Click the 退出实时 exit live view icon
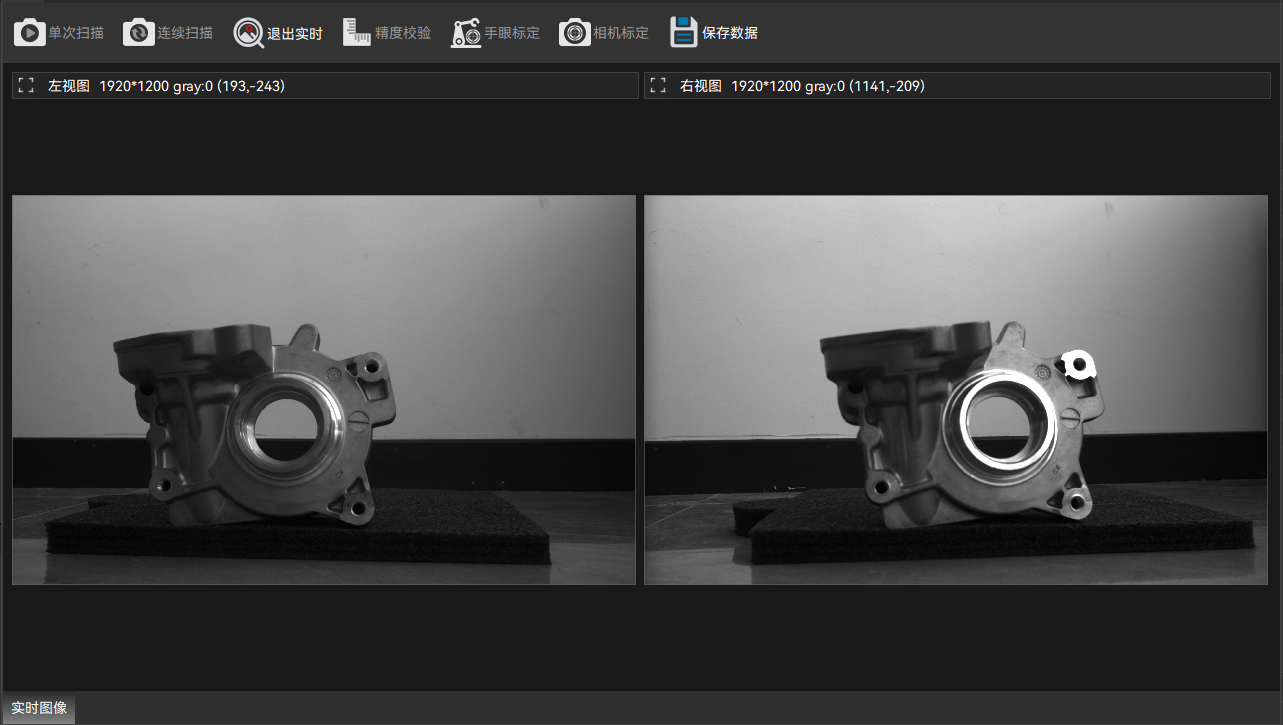This screenshot has width=1283, height=725. 247,31
